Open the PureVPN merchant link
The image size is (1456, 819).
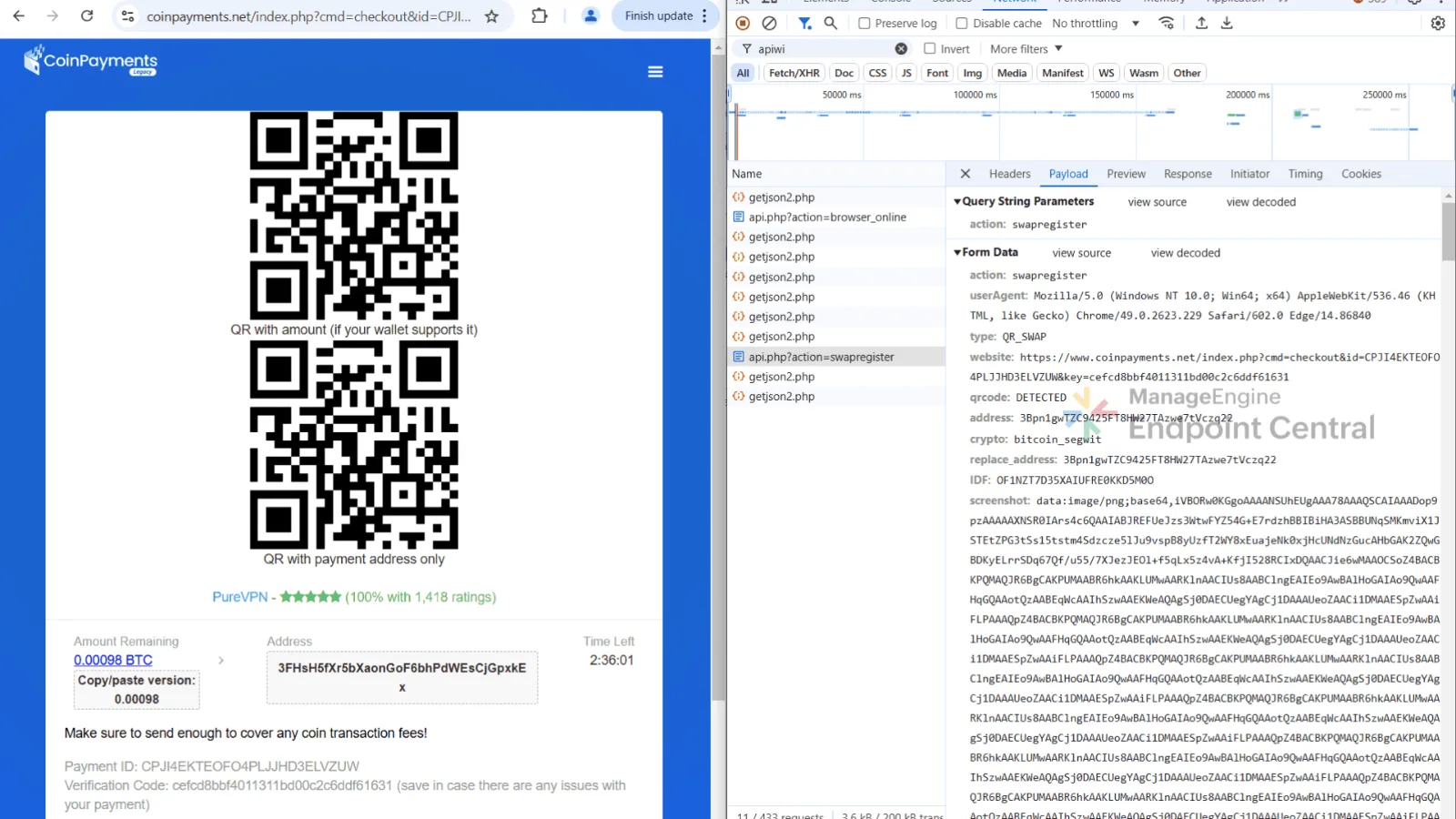click(240, 597)
